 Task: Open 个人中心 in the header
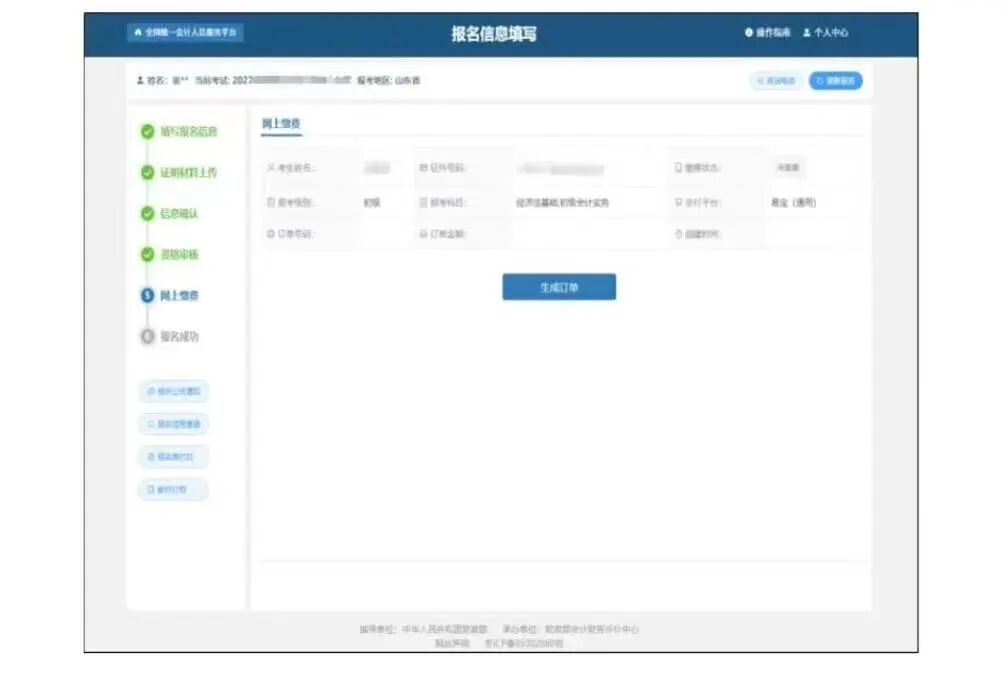pyautogui.click(x=830, y=33)
